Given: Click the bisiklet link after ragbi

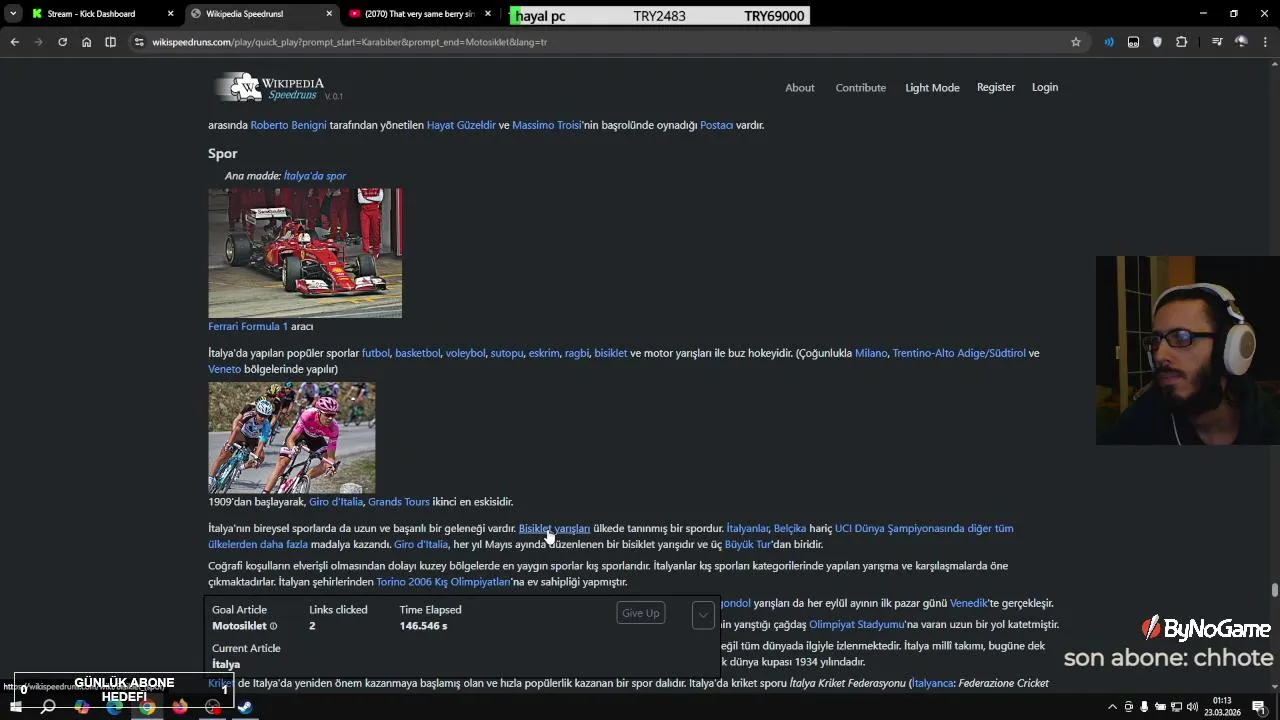Looking at the screenshot, I should tap(610, 353).
